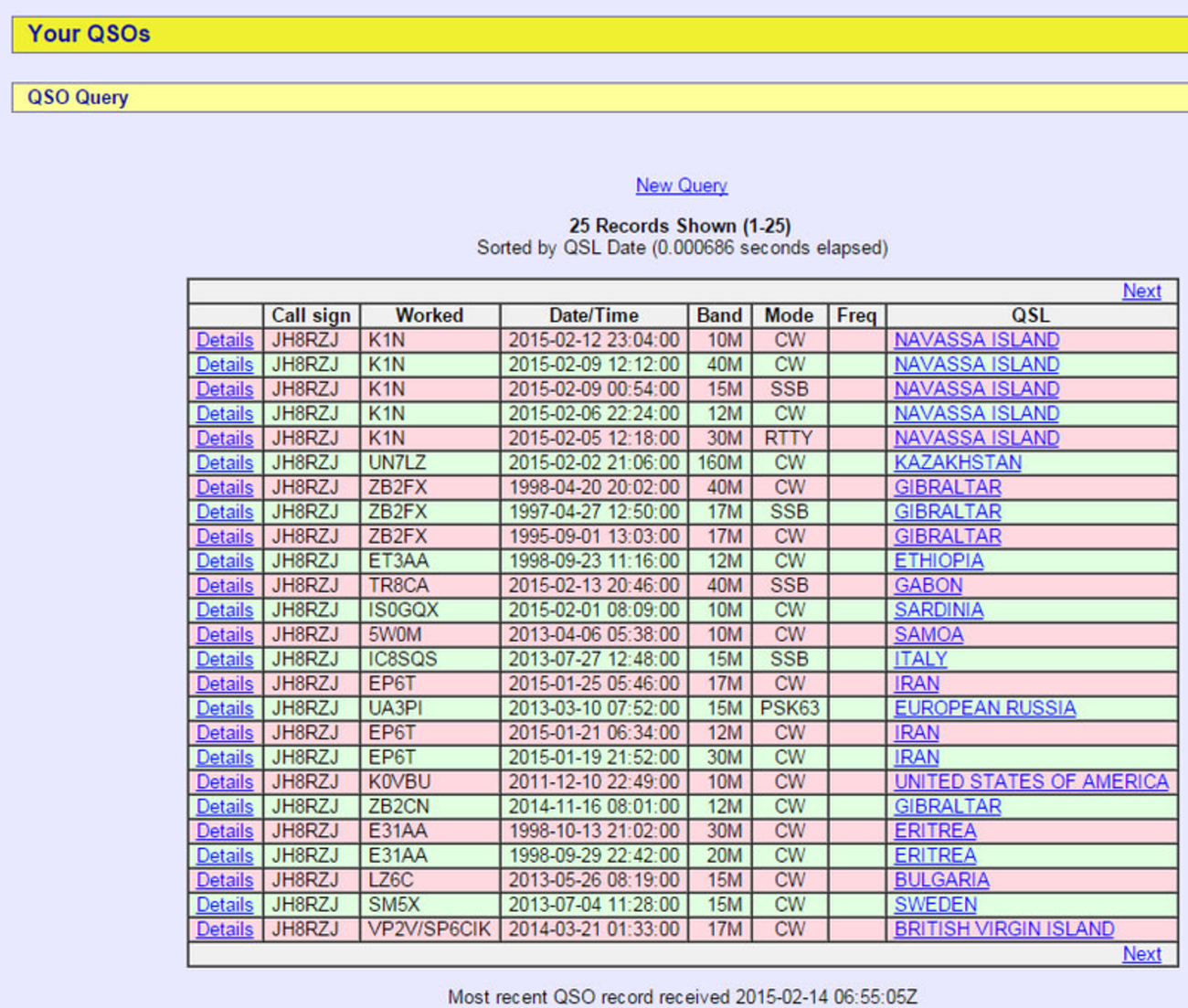Click the ETHIOPIA QSL link
Viewport: 1188px width, 1008px height.
[x=939, y=561]
